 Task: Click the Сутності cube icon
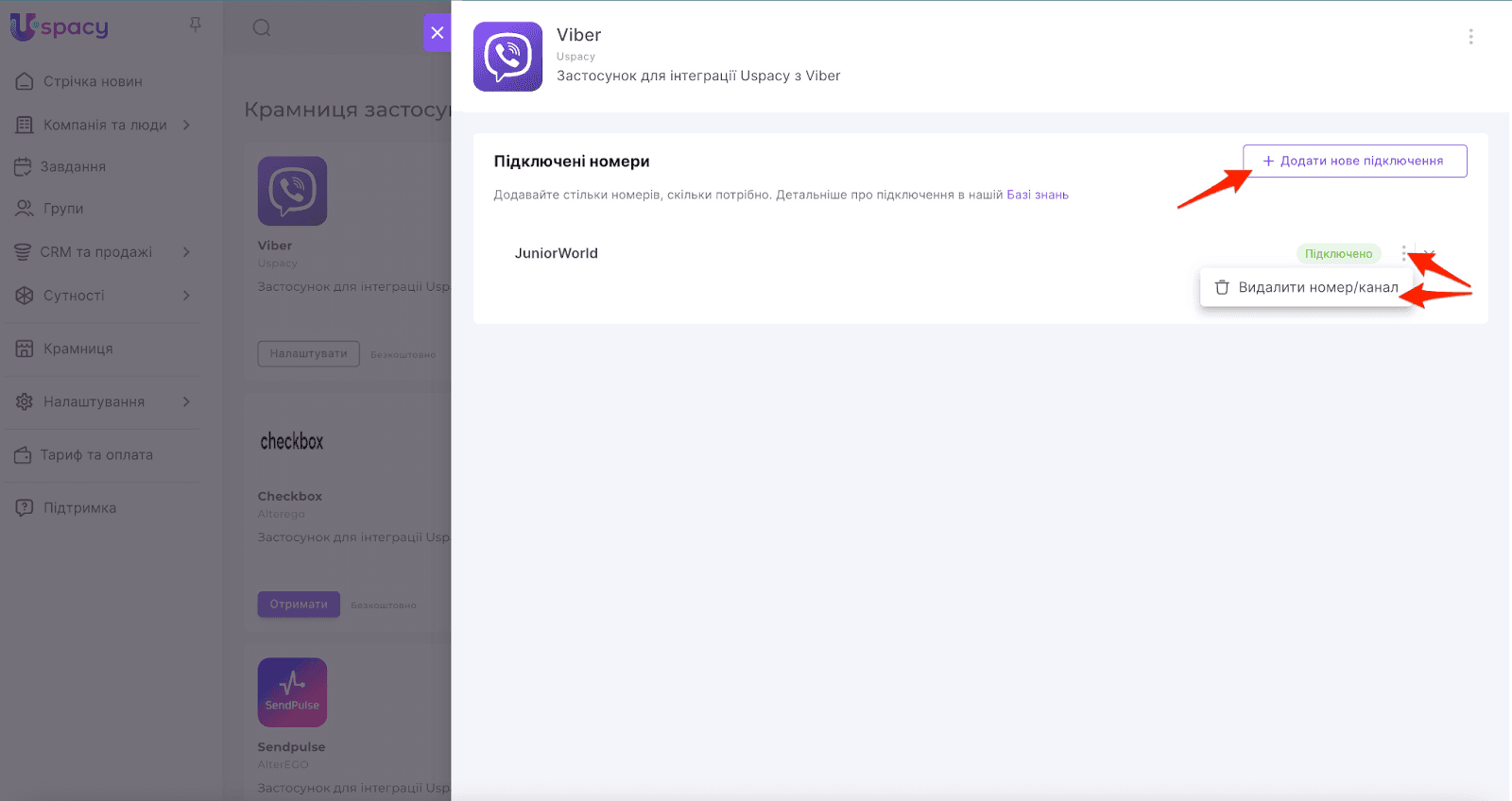click(25, 296)
